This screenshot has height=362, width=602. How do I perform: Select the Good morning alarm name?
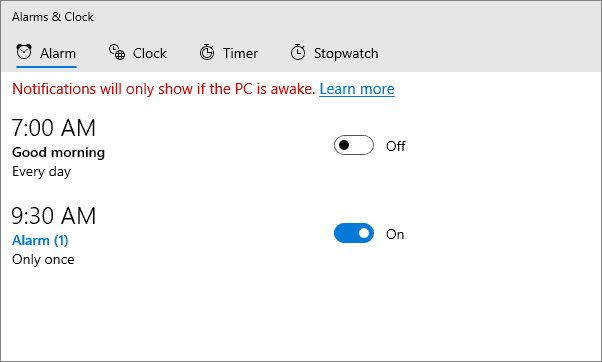58,153
